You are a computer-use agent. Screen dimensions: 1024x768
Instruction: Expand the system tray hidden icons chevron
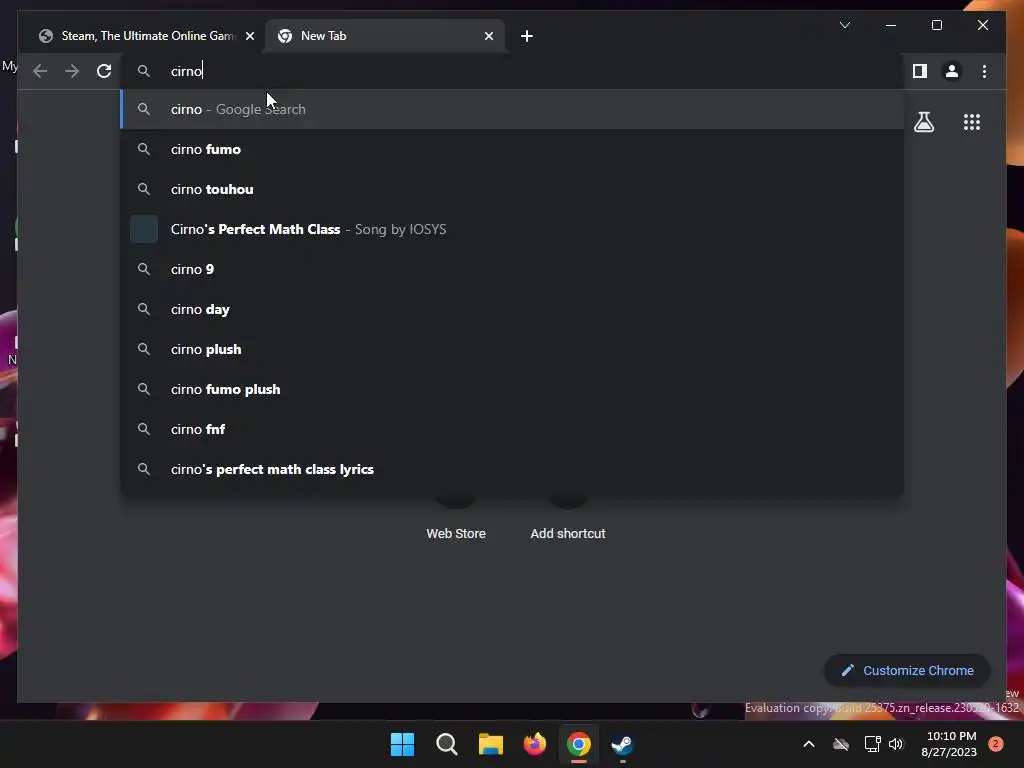808,744
